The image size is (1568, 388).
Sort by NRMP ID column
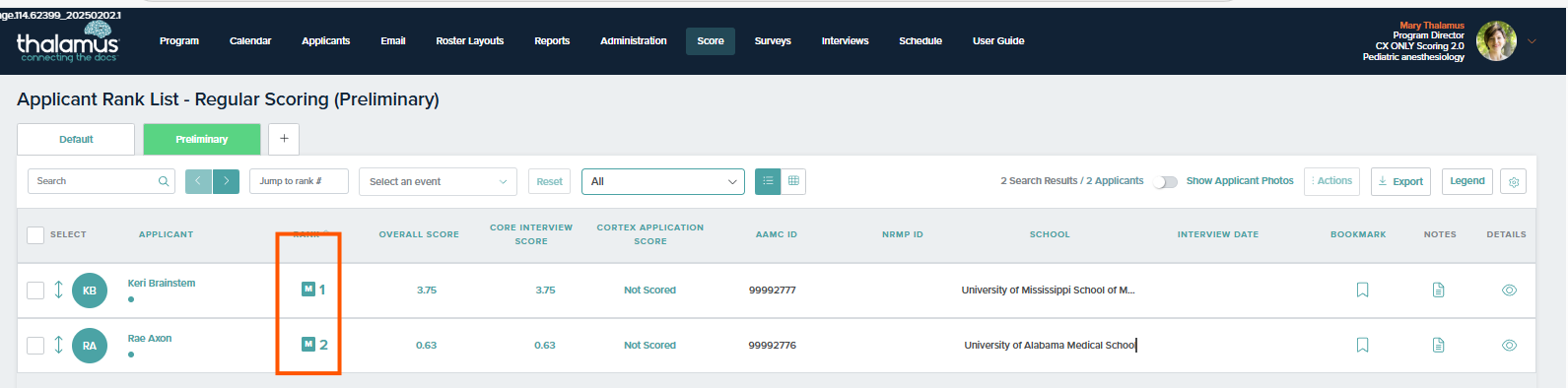(903, 234)
